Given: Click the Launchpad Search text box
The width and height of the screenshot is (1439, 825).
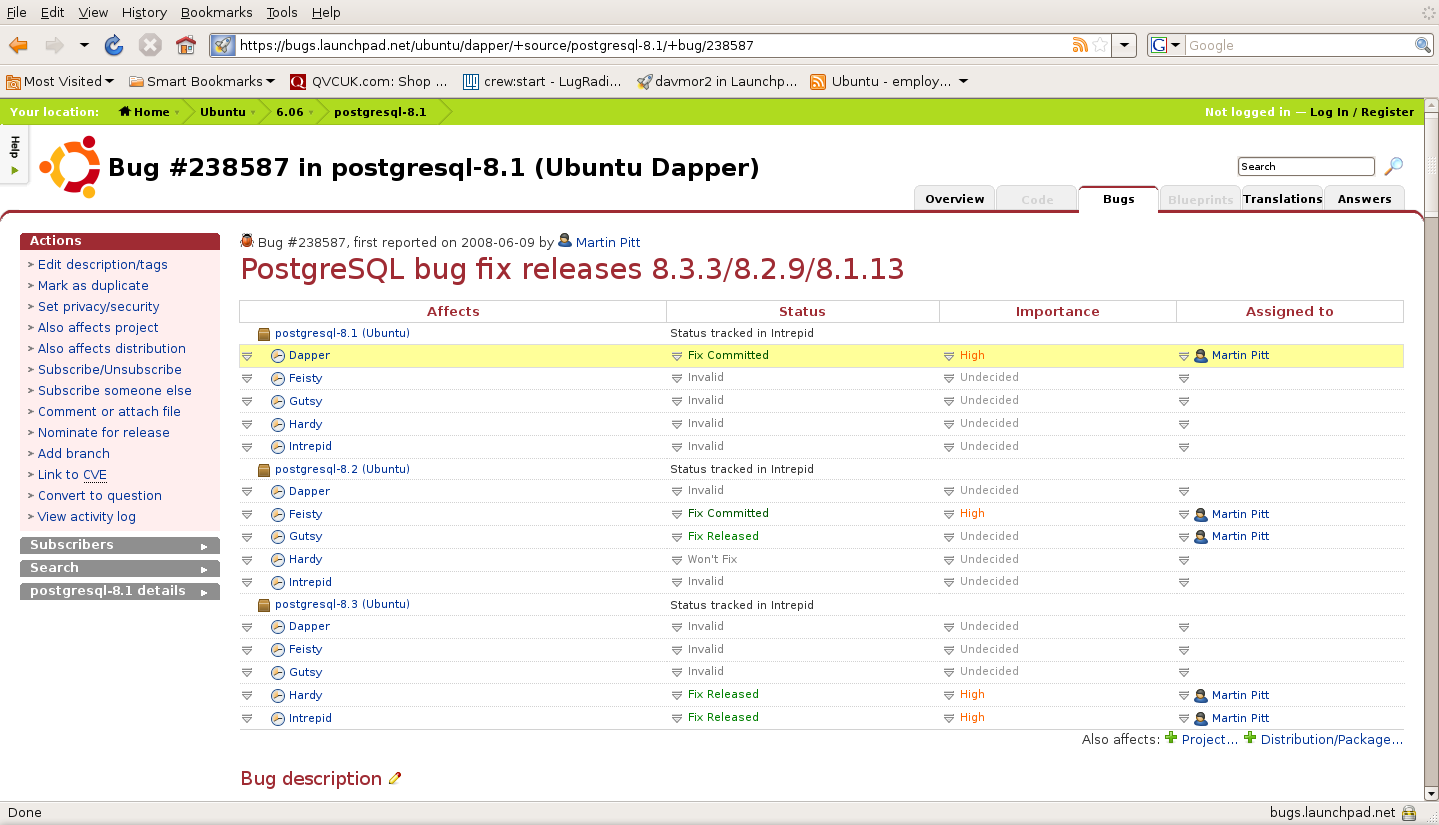Looking at the screenshot, I should (1307, 167).
